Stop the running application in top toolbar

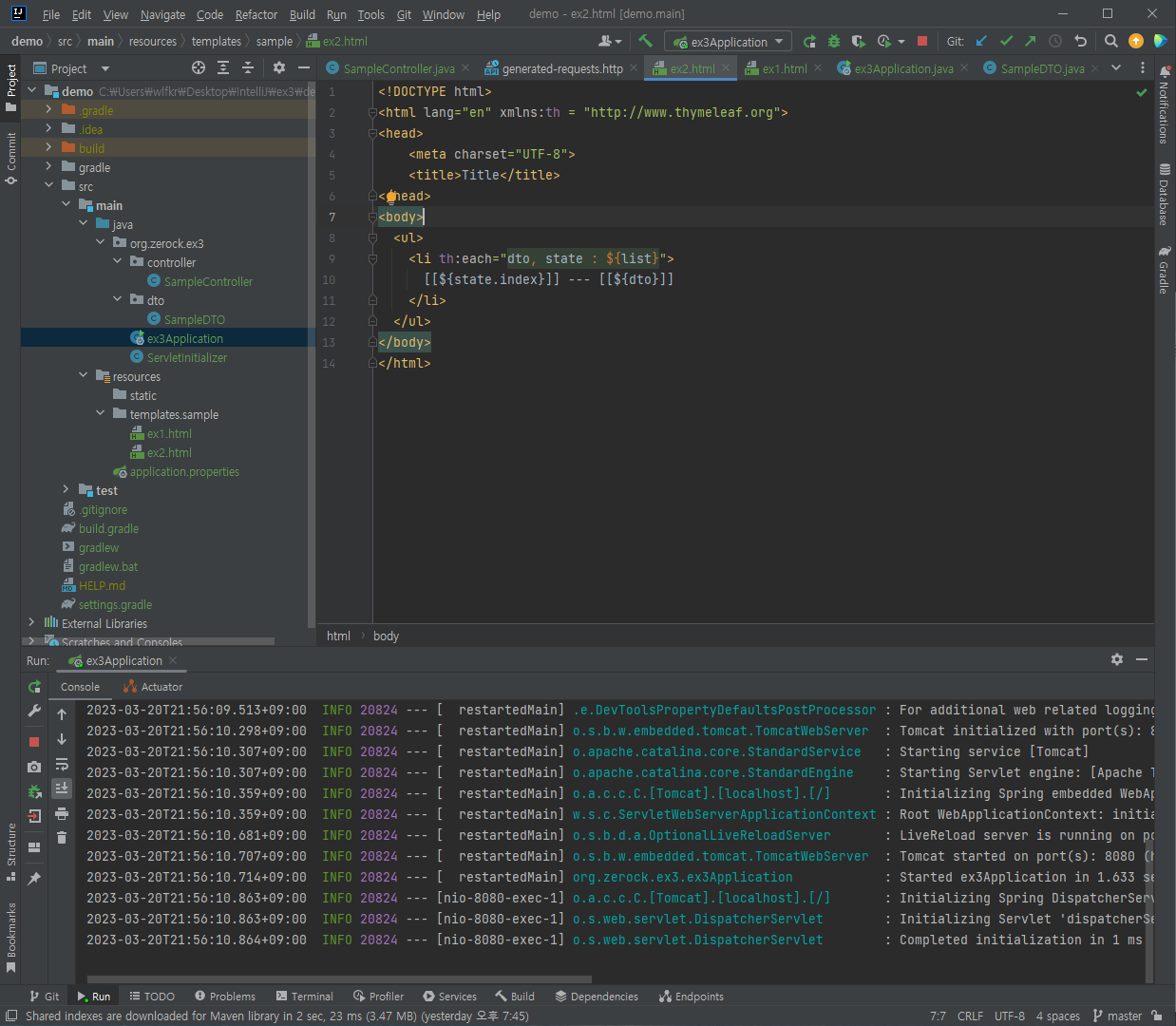tap(921, 41)
